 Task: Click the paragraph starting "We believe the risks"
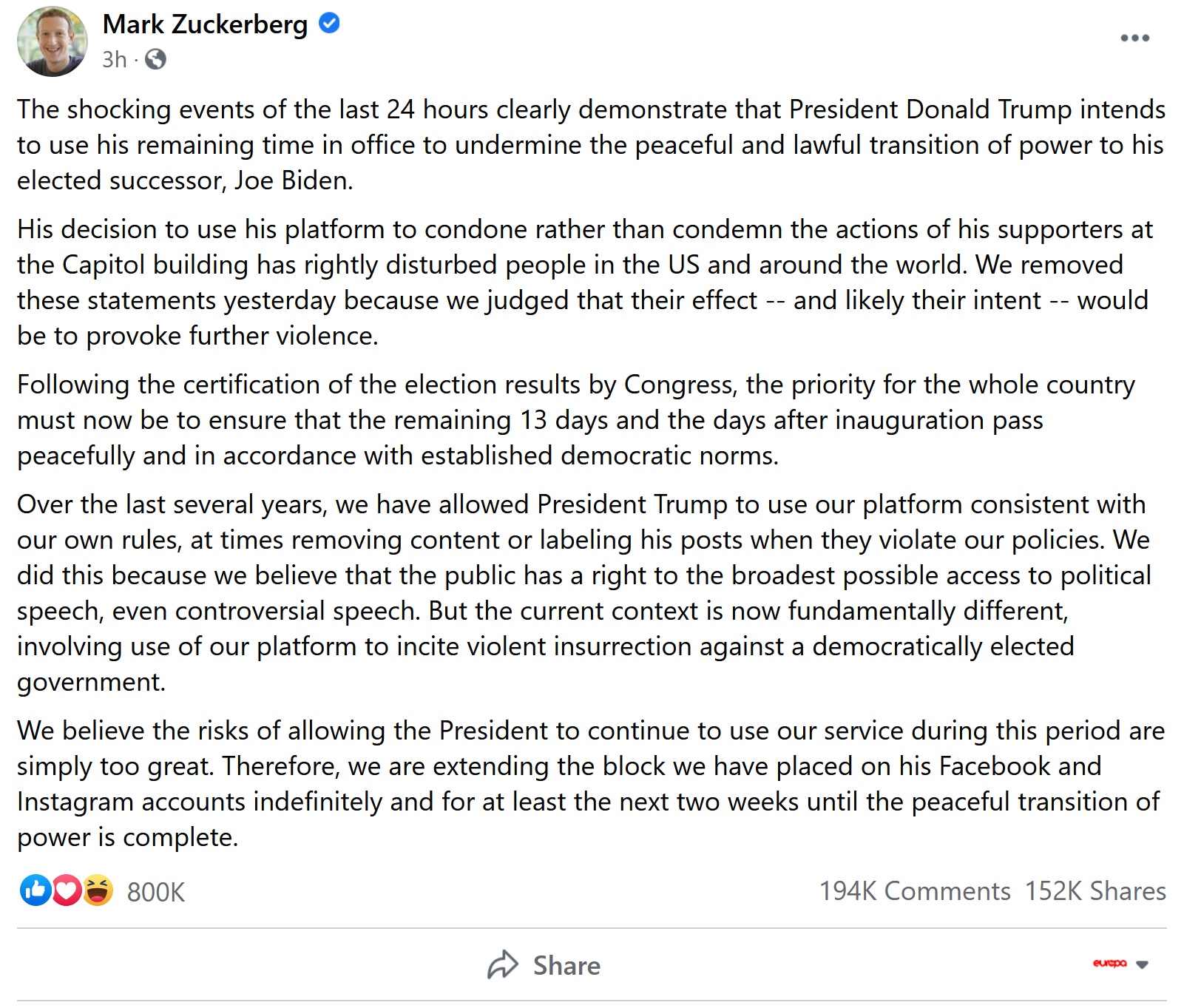pos(592,784)
